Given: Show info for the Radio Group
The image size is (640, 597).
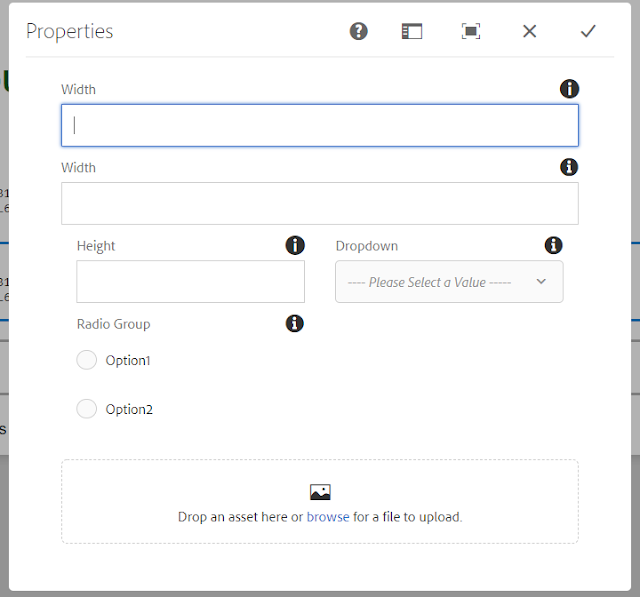Looking at the screenshot, I should [x=294, y=323].
